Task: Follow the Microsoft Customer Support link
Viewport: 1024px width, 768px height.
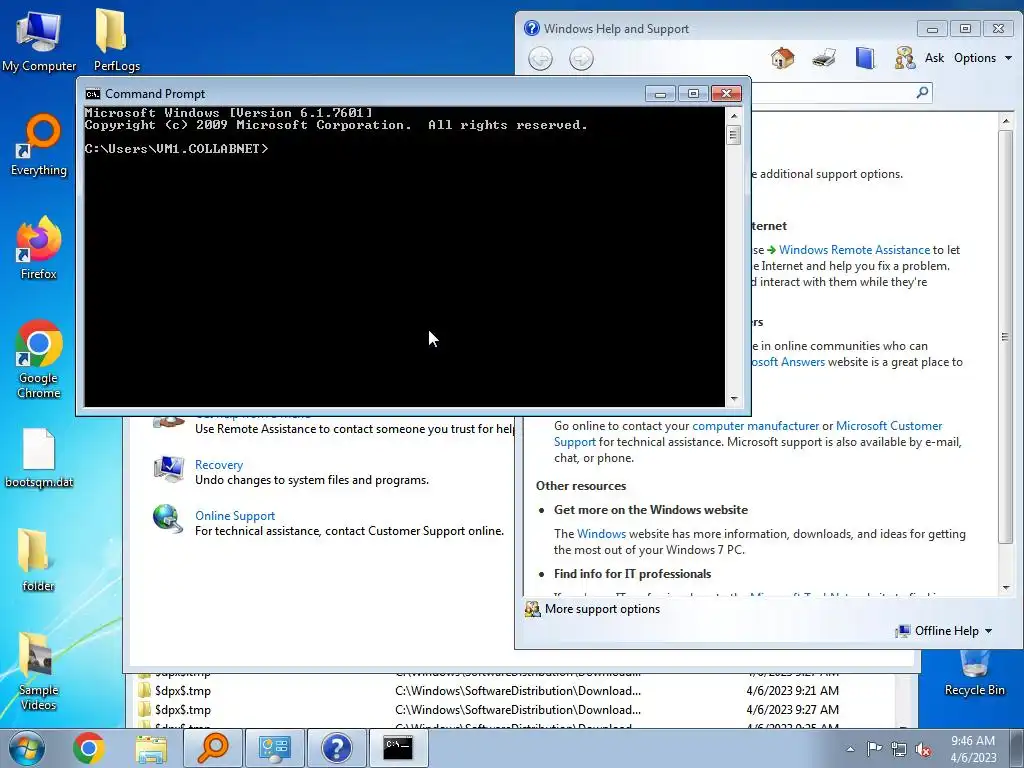Action: (889, 426)
